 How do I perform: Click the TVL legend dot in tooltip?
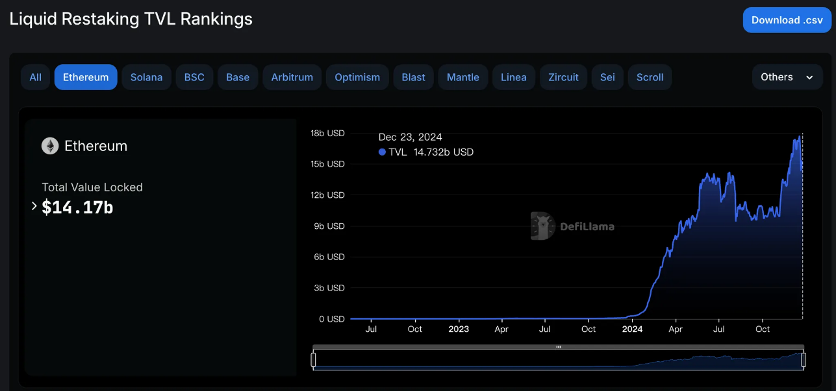tap(382, 152)
